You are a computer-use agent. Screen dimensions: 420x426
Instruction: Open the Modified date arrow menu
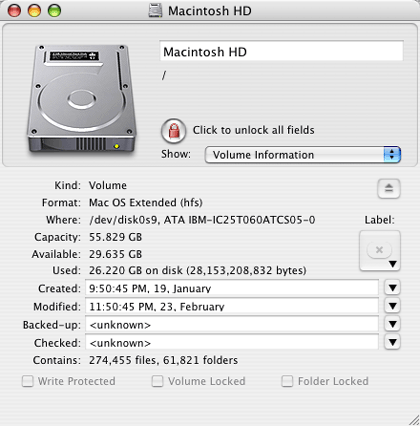click(392, 306)
